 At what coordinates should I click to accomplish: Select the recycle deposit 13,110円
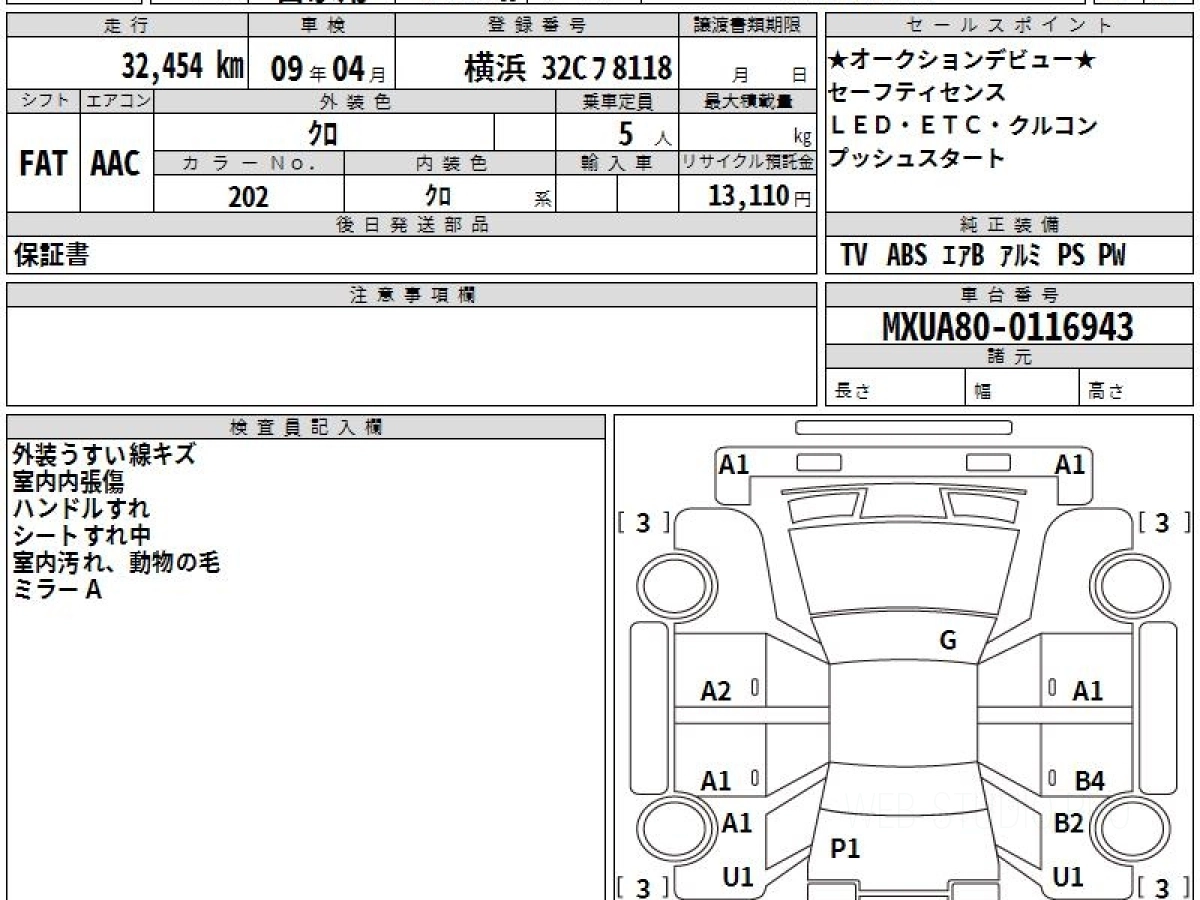pyautogui.click(x=759, y=195)
